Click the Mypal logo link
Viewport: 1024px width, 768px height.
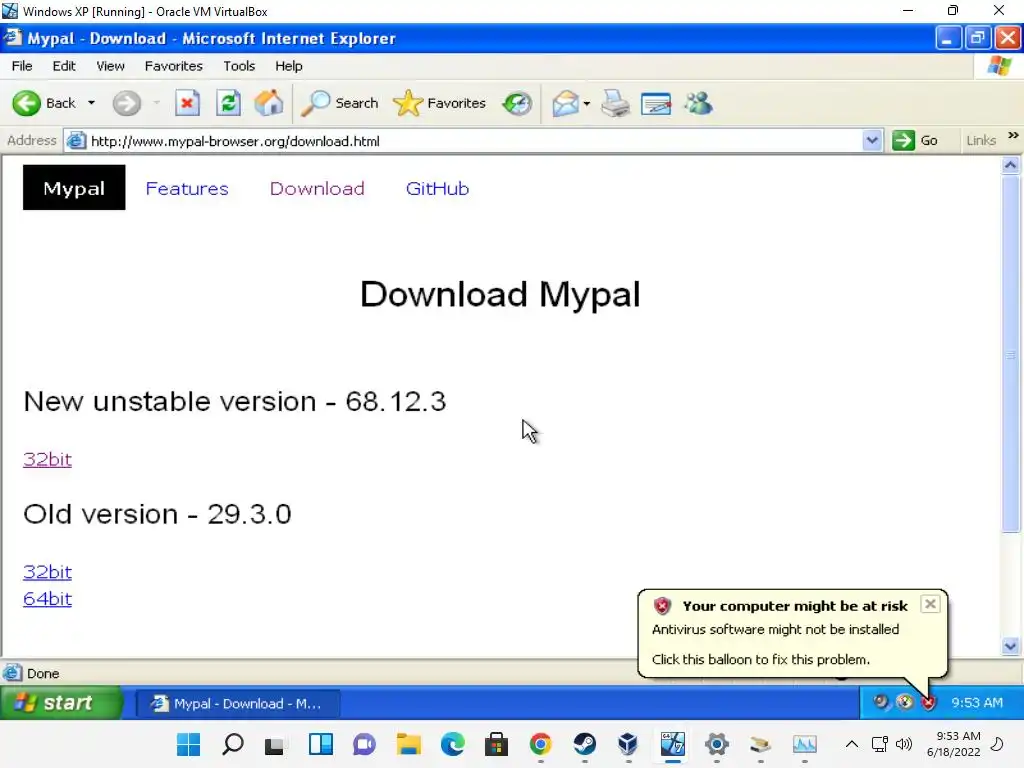74,187
